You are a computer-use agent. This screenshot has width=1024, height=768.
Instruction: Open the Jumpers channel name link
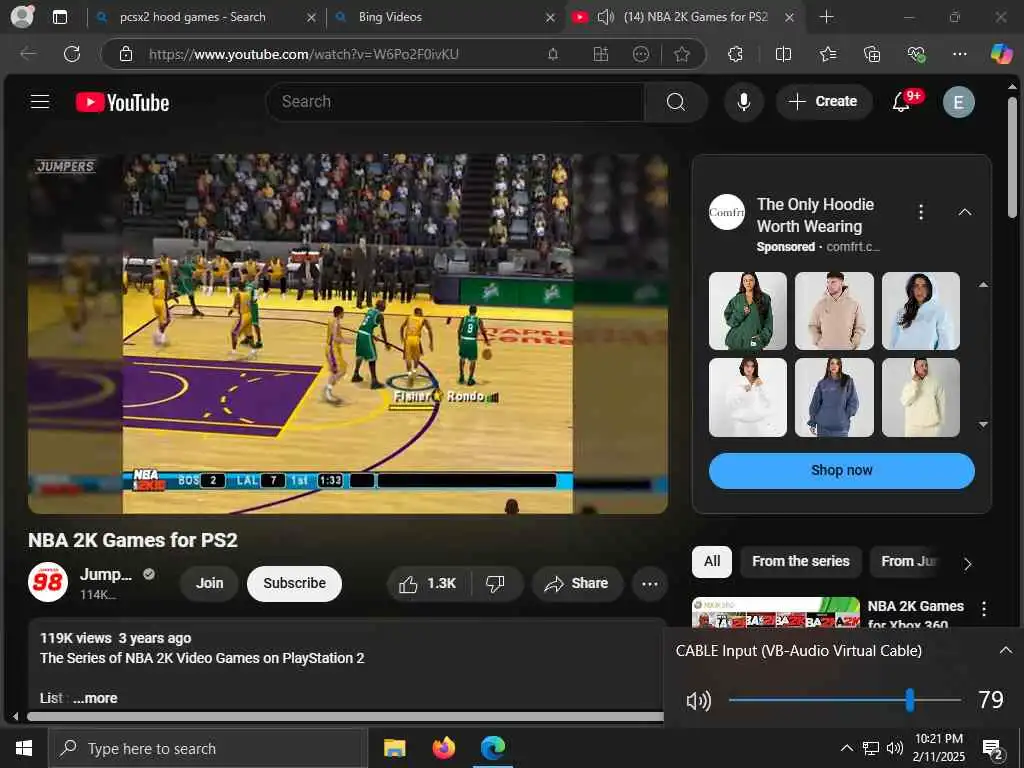tap(105, 574)
